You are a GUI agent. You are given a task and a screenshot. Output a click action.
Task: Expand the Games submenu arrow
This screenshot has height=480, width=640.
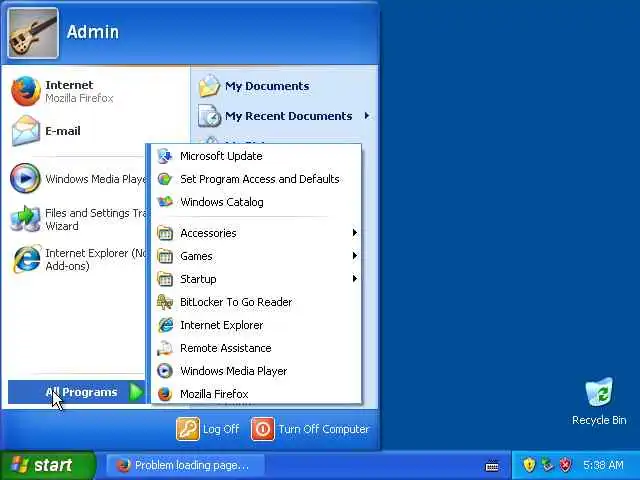354,256
